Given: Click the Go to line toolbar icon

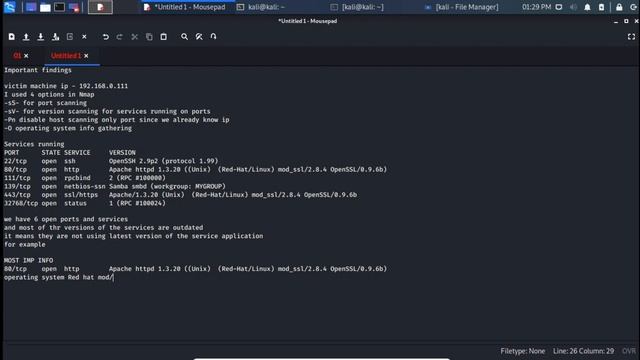Looking at the screenshot, I should [x=213, y=37].
